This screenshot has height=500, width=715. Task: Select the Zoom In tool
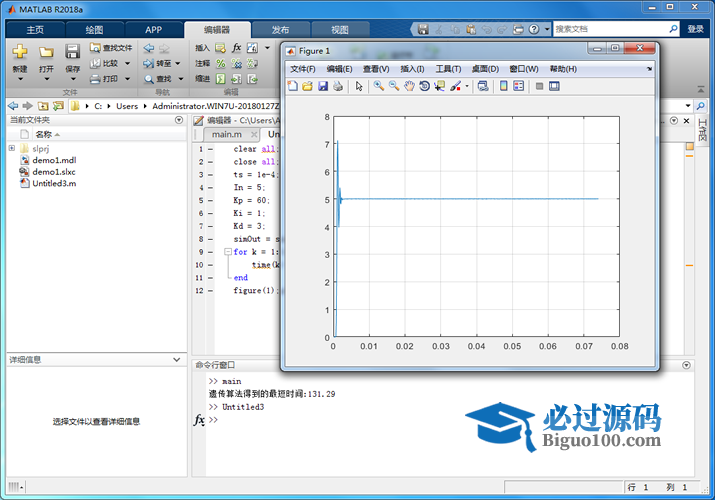coord(378,86)
